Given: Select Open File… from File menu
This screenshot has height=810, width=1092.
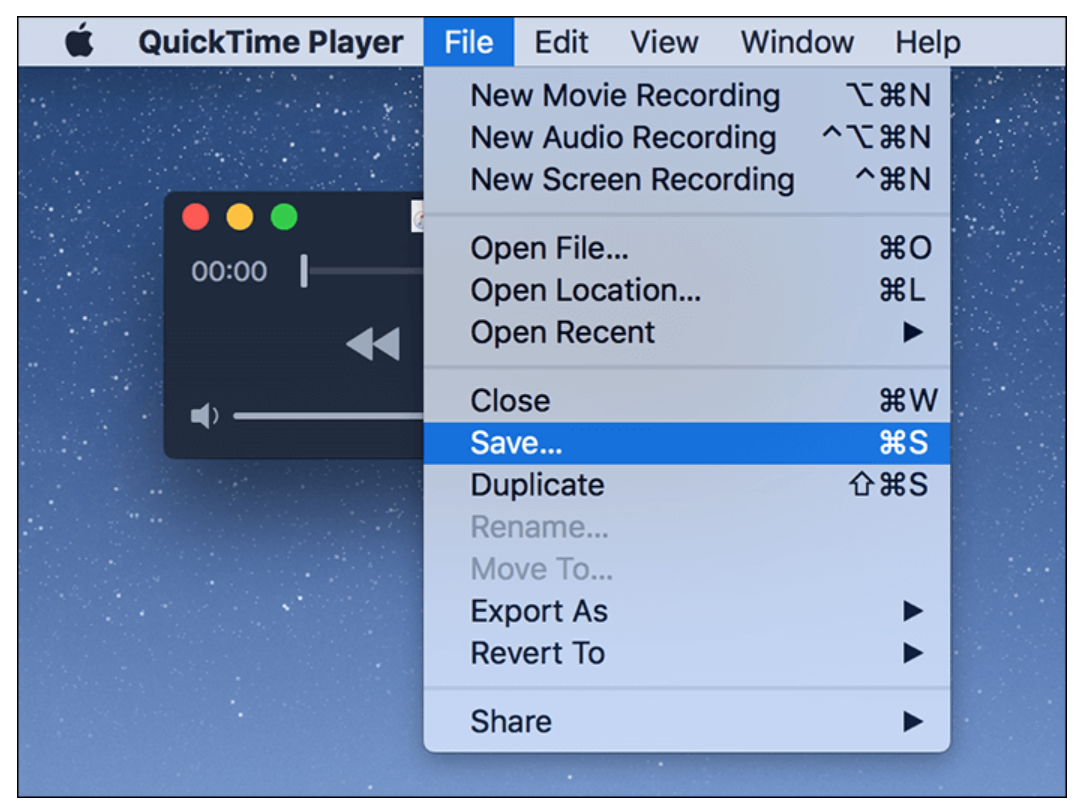Looking at the screenshot, I should (x=687, y=248).
